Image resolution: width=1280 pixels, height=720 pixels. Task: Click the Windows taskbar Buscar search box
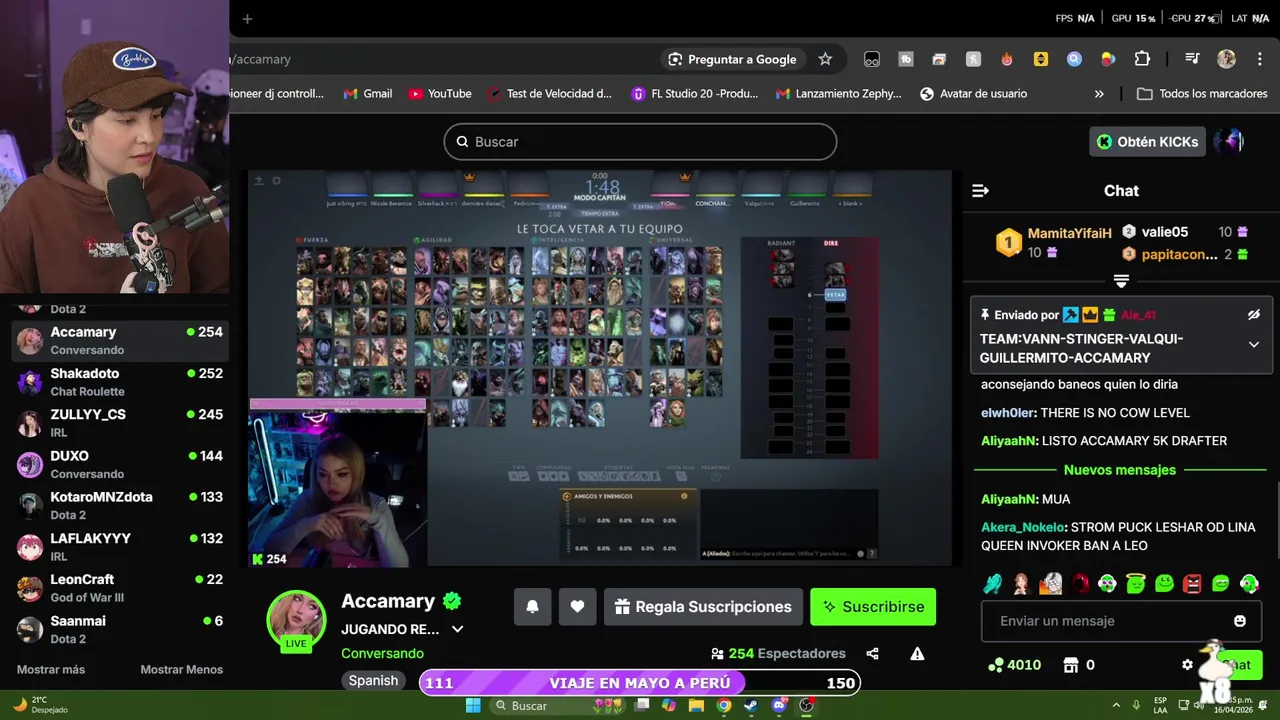[x=557, y=705]
